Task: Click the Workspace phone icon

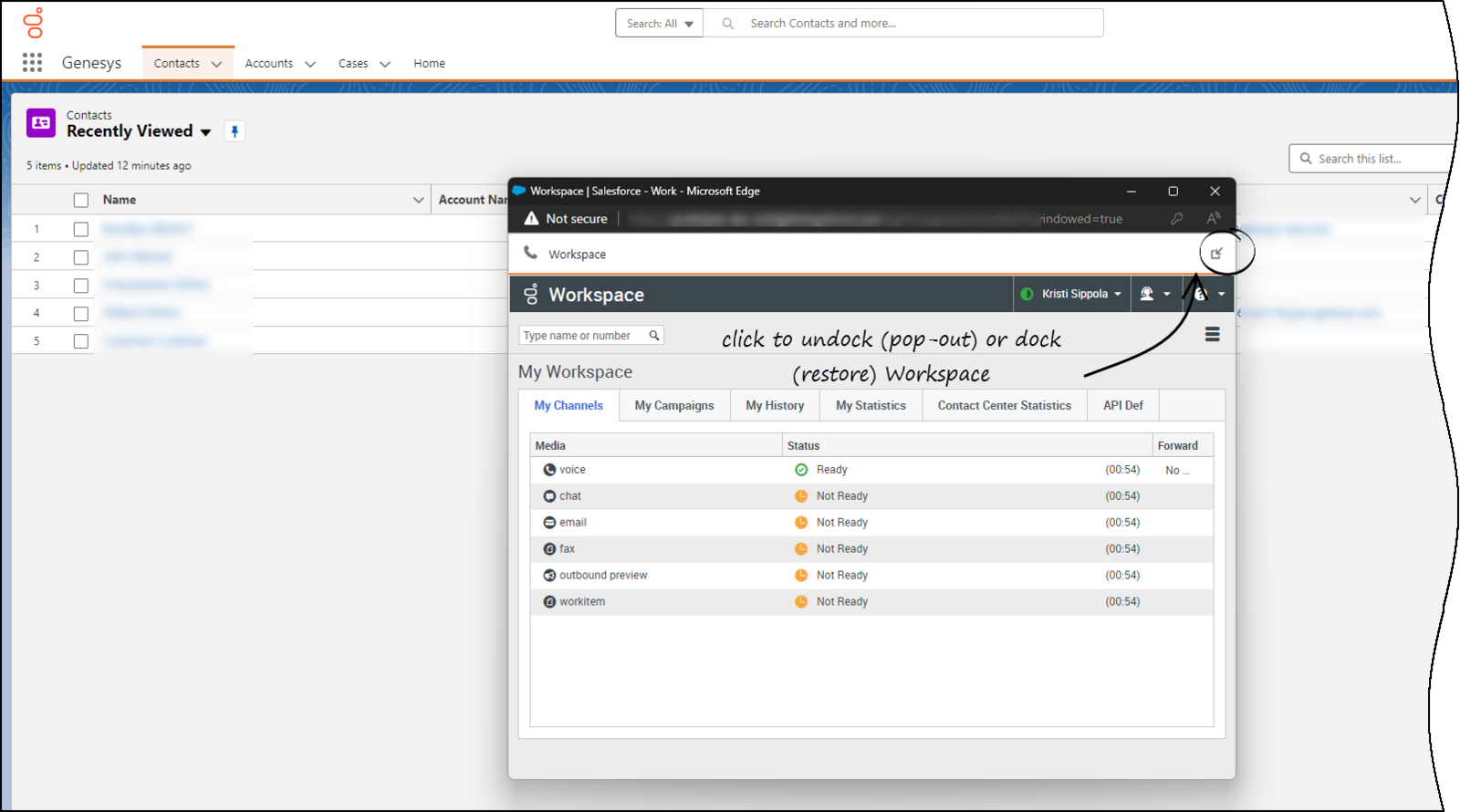Action: click(x=530, y=253)
